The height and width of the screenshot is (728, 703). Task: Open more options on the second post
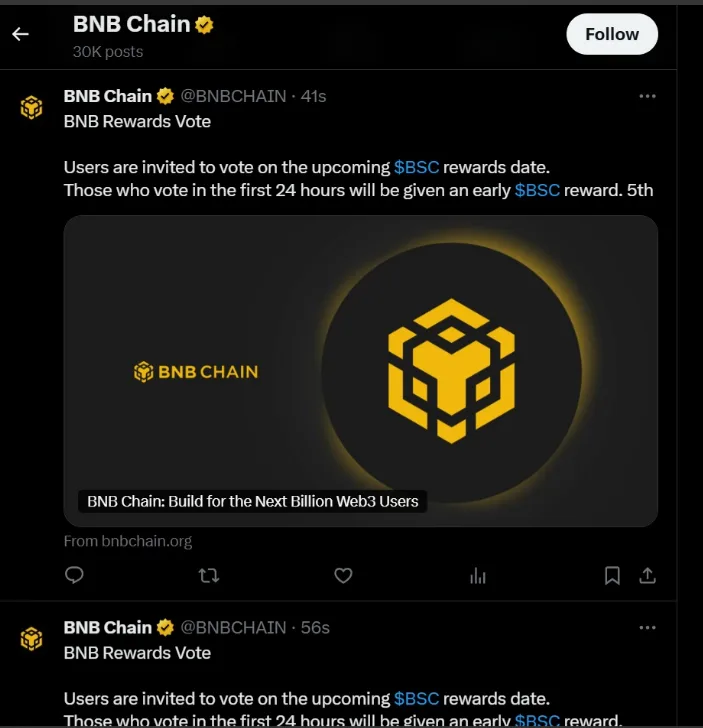tap(647, 627)
